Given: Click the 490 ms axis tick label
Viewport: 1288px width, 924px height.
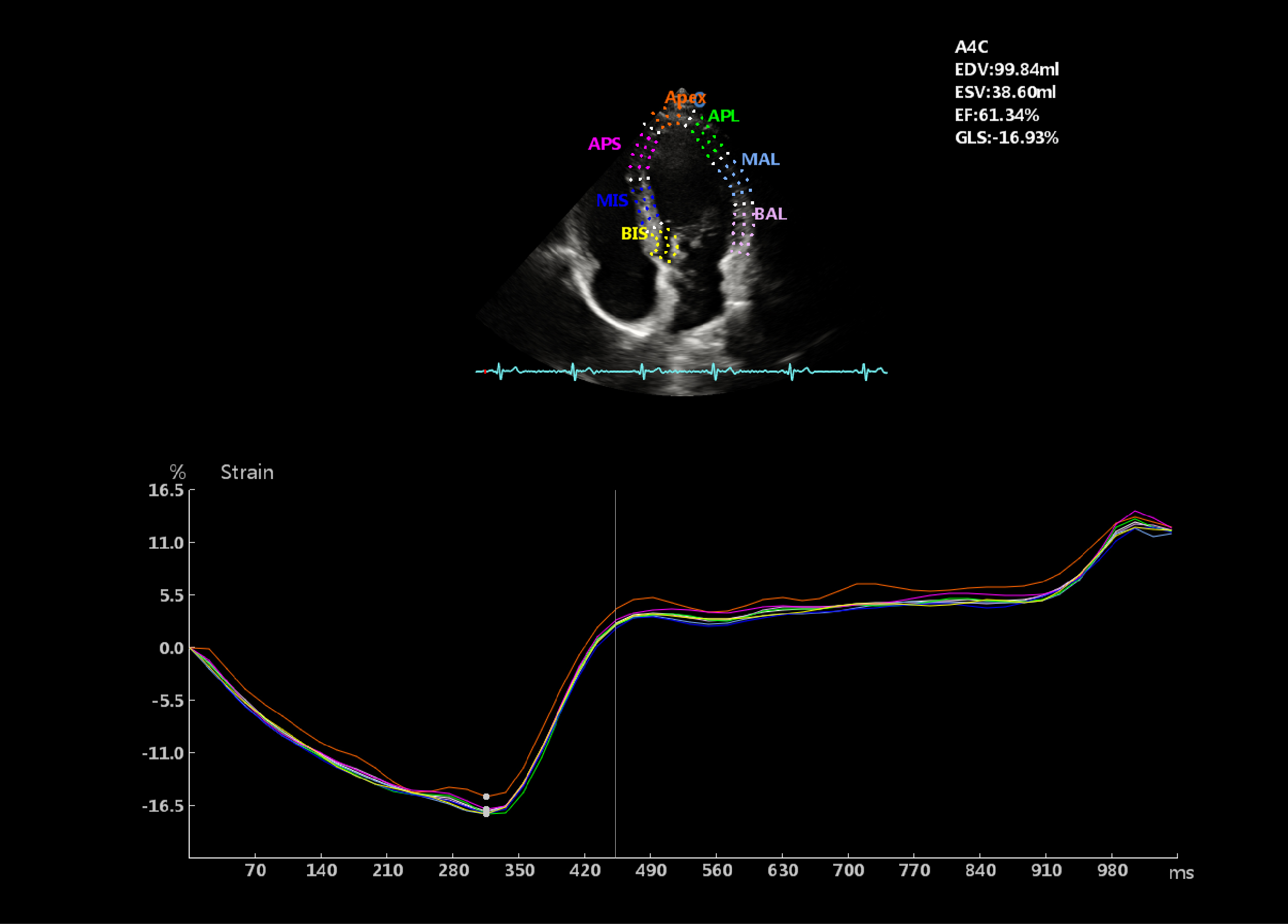Looking at the screenshot, I should (651, 871).
